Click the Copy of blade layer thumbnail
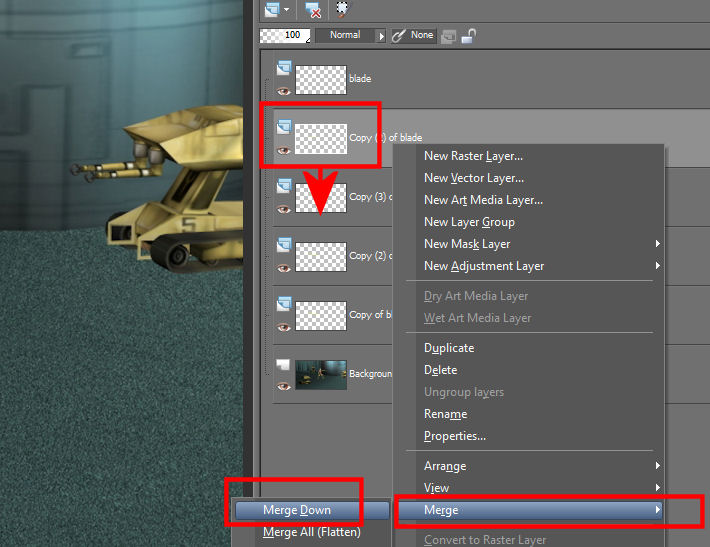The width and height of the screenshot is (710, 547). (x=321, y=316)
